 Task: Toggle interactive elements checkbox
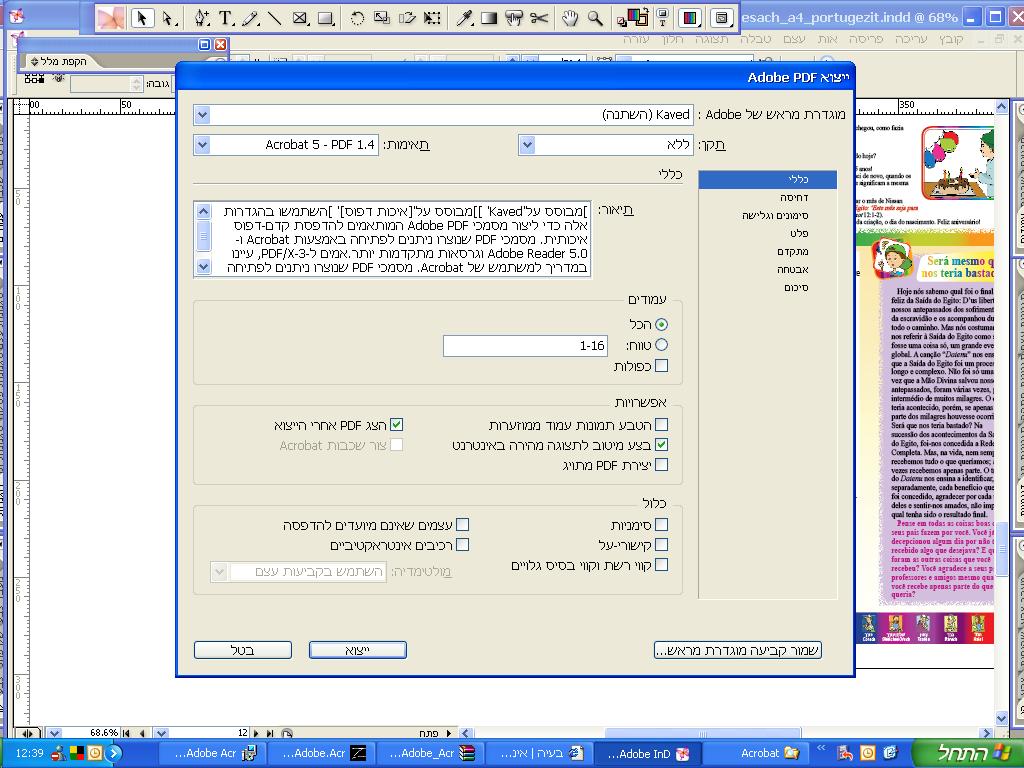462,545
